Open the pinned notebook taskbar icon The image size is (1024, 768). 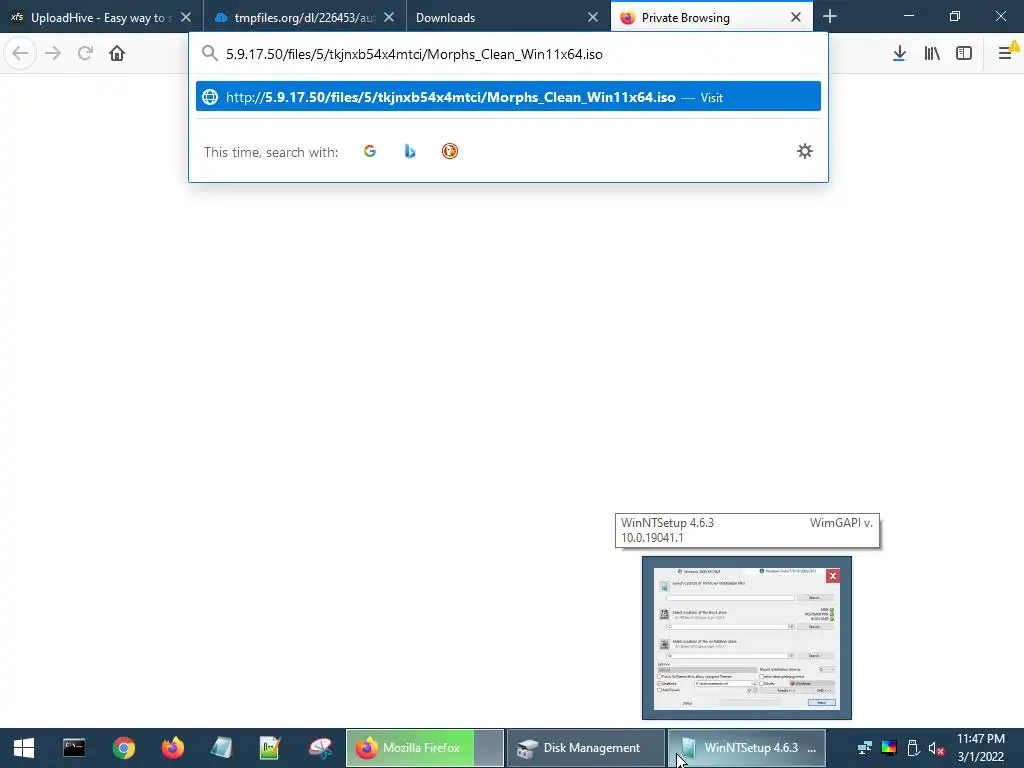[x=221, y=748]
